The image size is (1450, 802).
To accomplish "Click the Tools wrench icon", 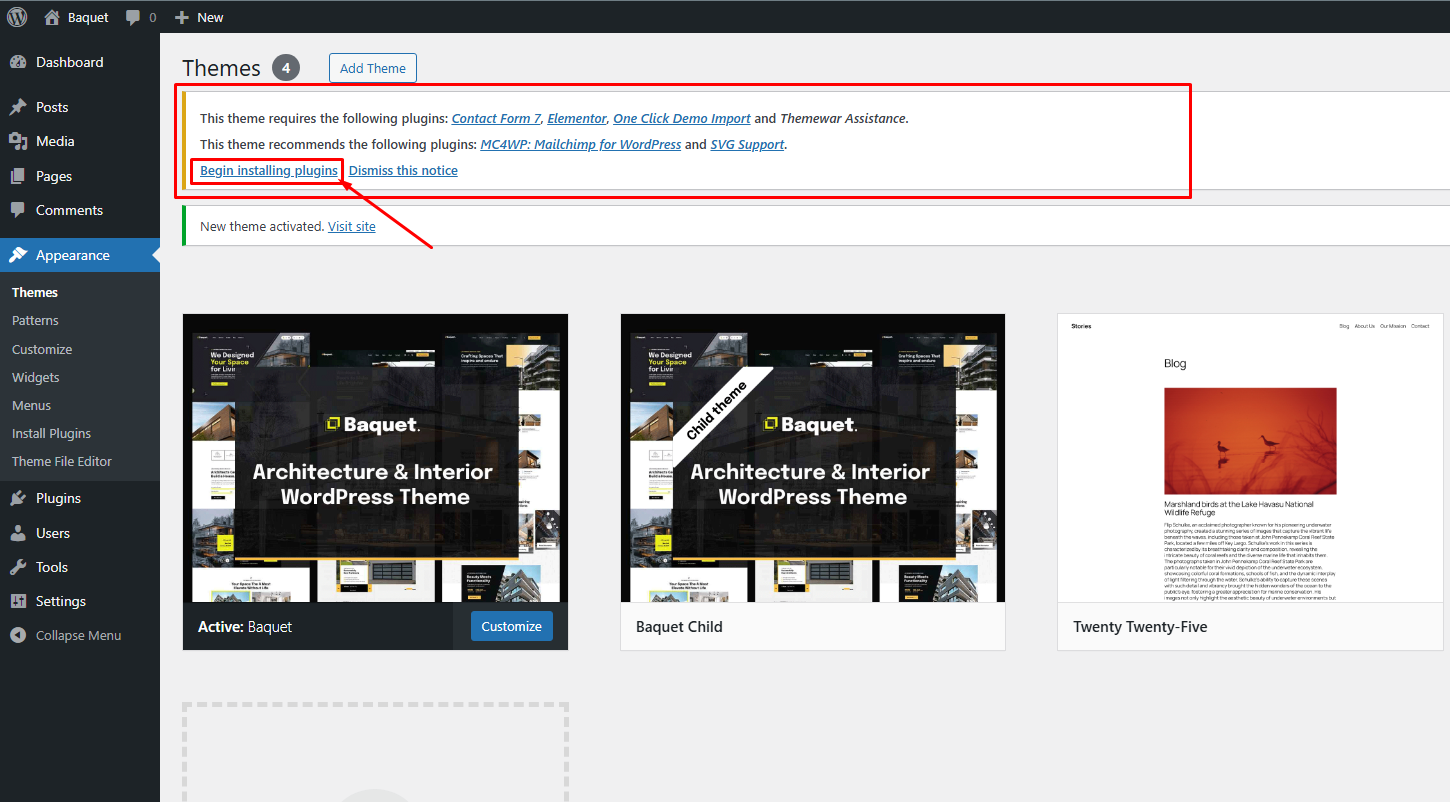I will [x=18, y=567].
